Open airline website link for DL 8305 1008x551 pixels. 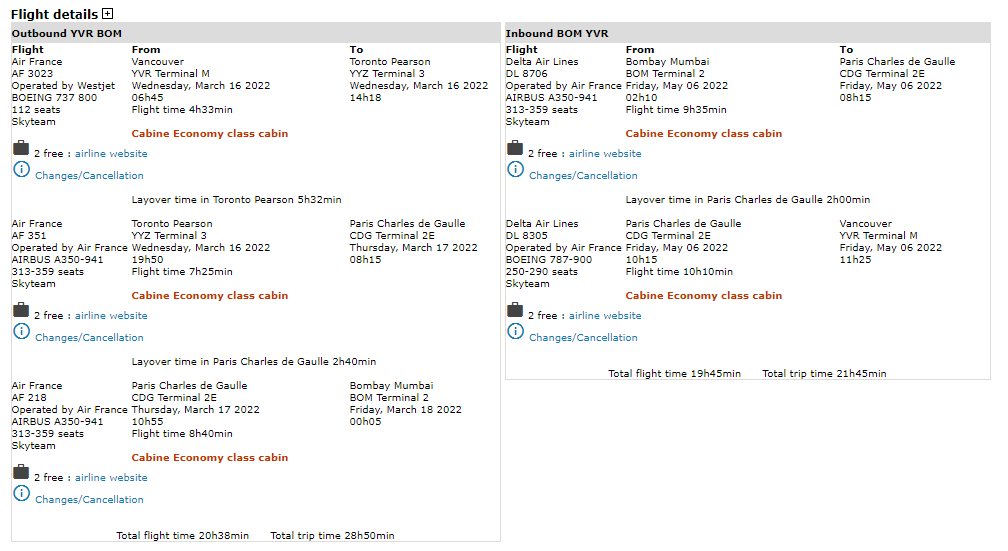[605, 316]
